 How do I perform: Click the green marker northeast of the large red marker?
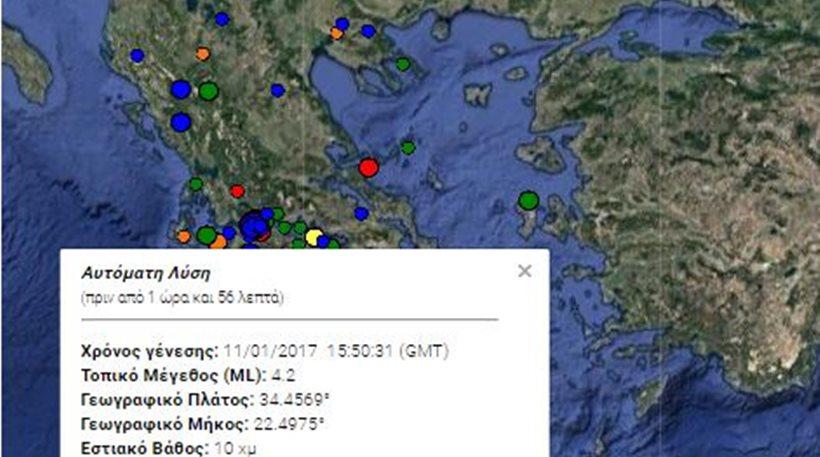[408, 148]
